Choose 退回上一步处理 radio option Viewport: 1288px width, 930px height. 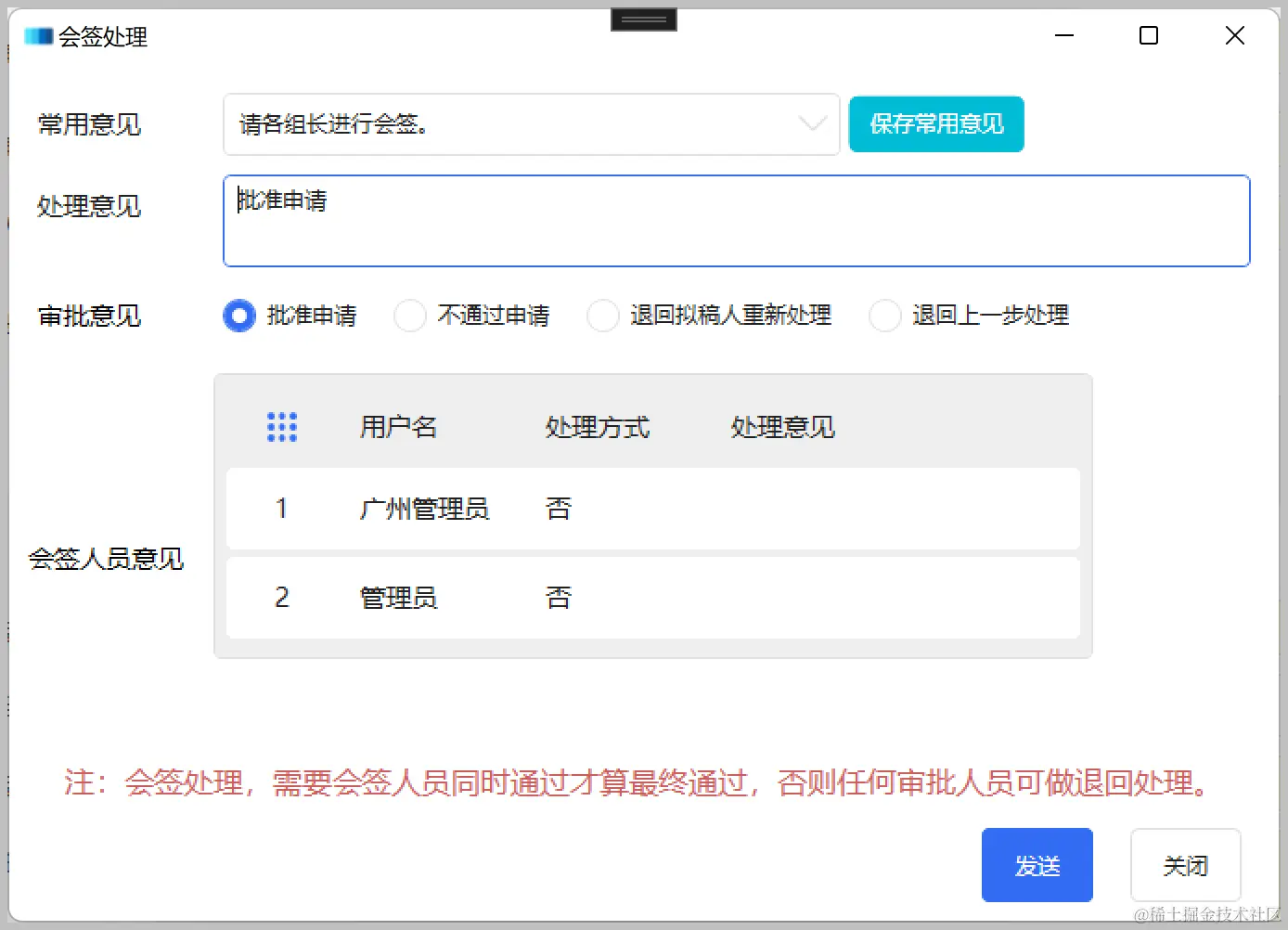point(885,316)
